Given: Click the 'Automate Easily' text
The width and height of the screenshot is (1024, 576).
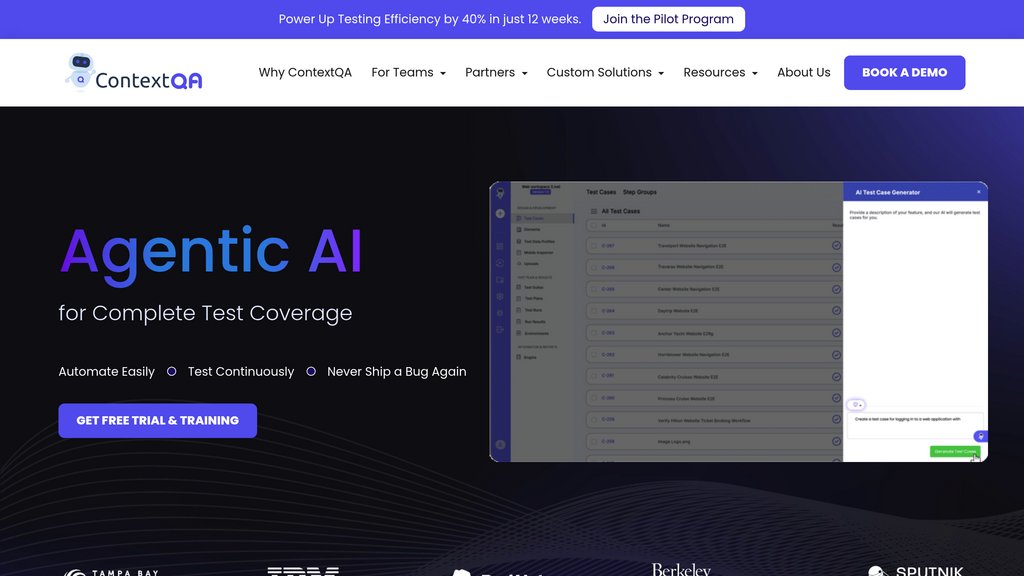Looking at the screenshot, I should pos(106,372).
